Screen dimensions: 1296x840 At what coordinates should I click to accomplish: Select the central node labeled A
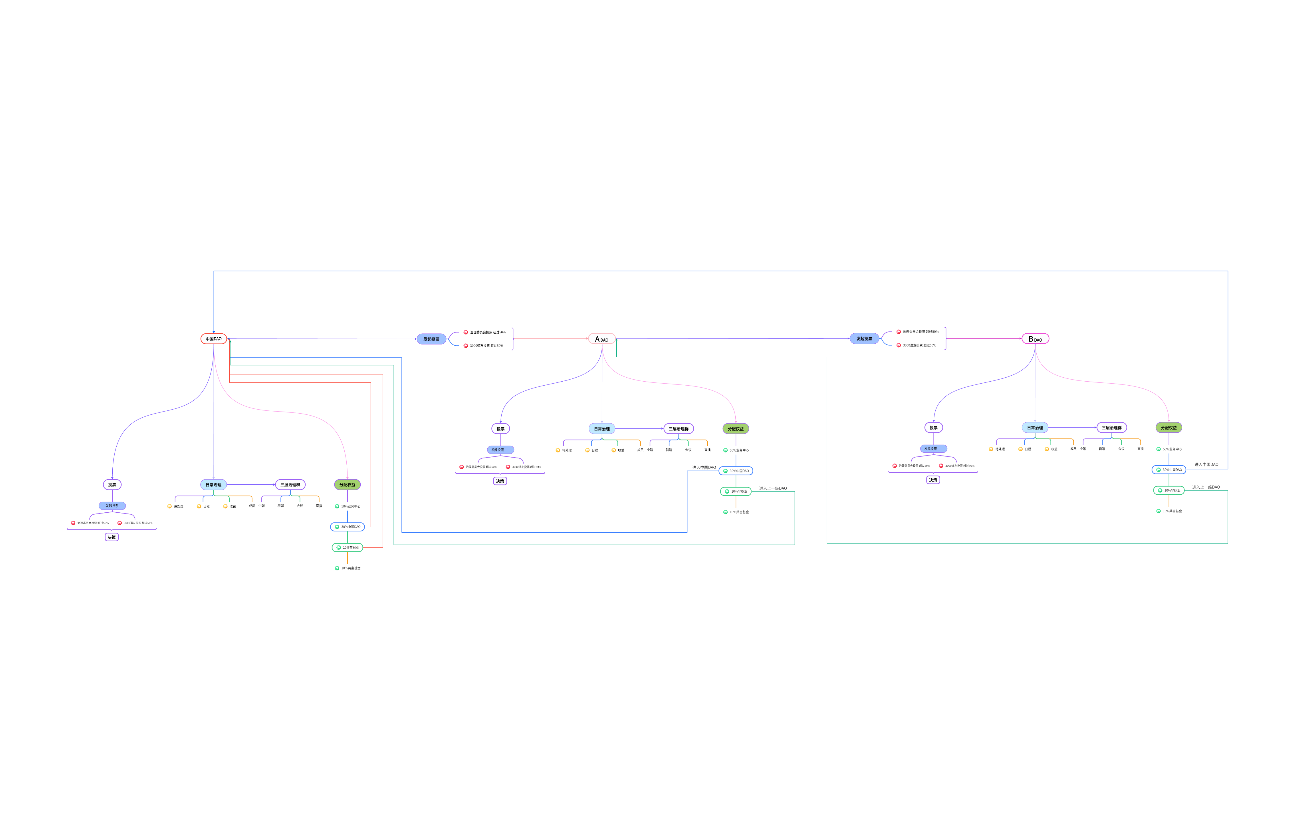point(601,339)
